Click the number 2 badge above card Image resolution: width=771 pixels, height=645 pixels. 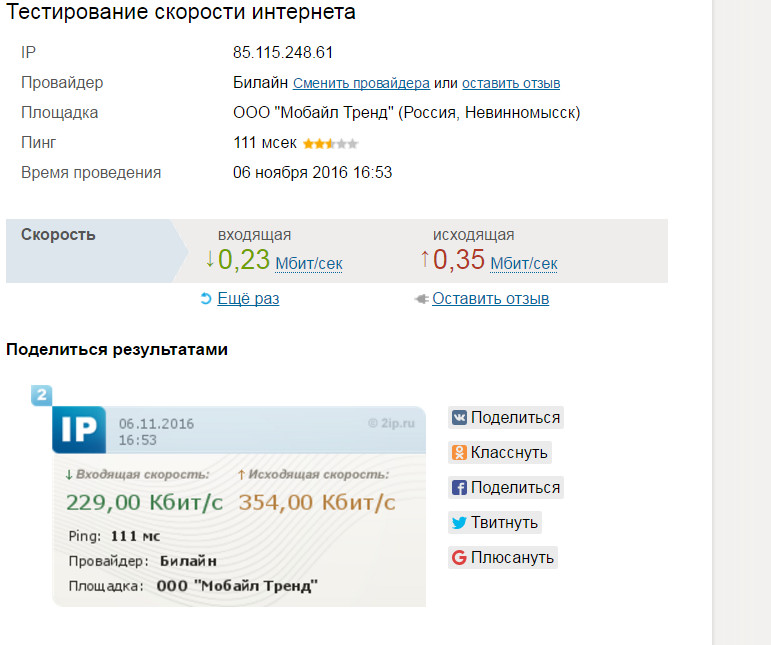coord(41,395)
